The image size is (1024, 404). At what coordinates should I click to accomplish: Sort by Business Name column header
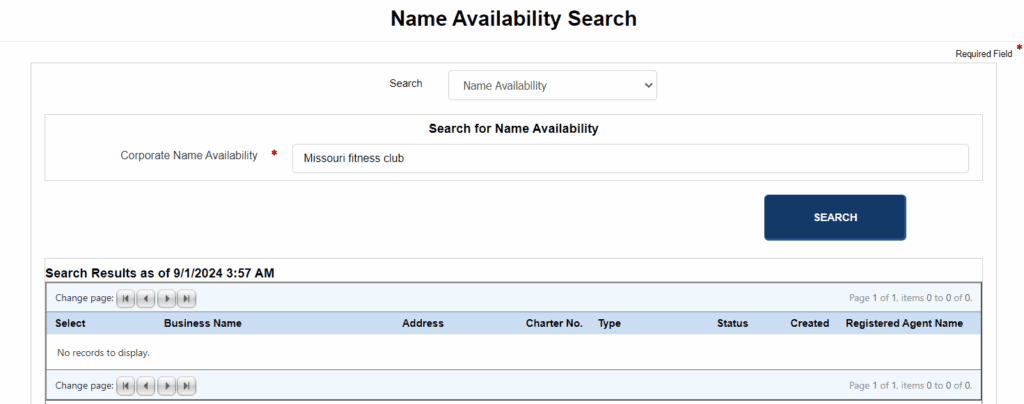[x=202, y=324]
